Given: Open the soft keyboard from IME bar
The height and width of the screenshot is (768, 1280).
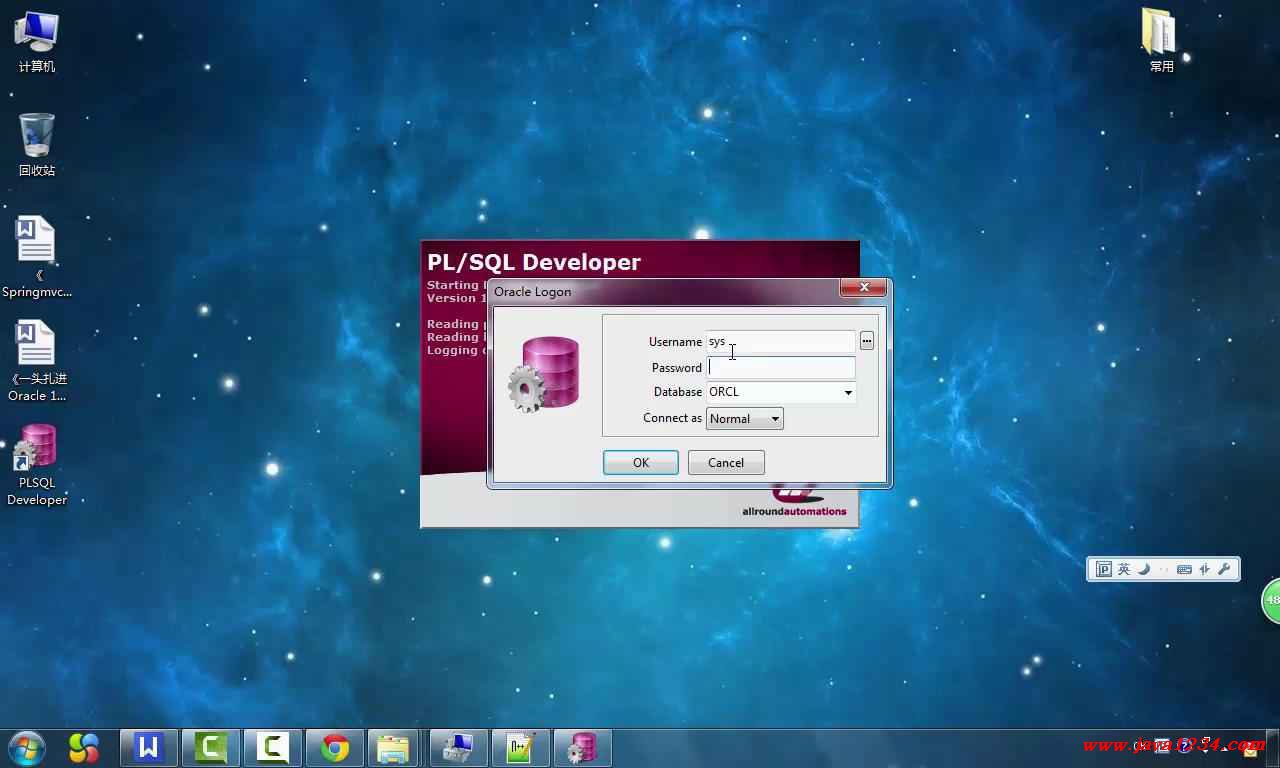Looking at the screenshot, I should click(x=1184, y=569).
